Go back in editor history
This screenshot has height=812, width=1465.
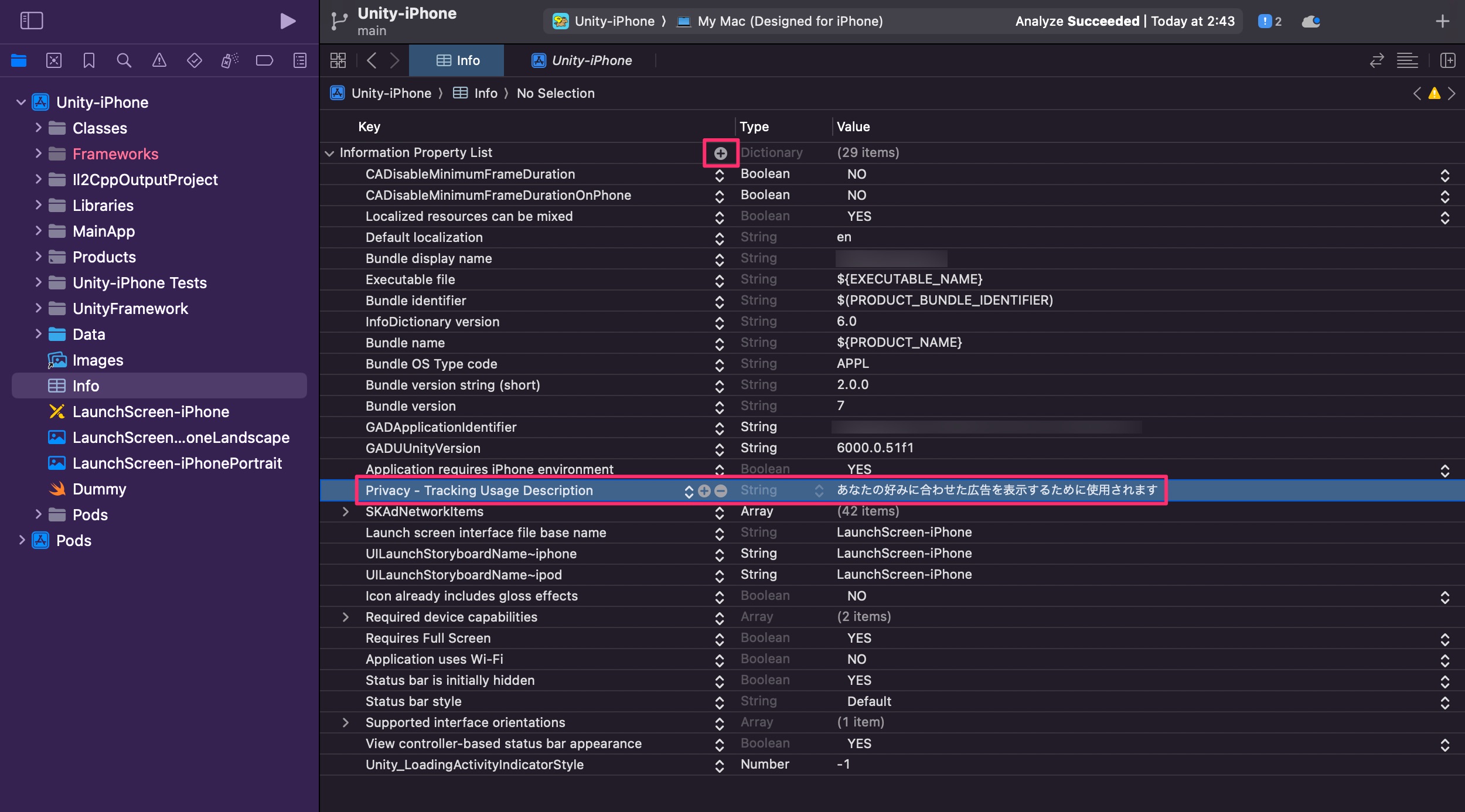point(372,60)
